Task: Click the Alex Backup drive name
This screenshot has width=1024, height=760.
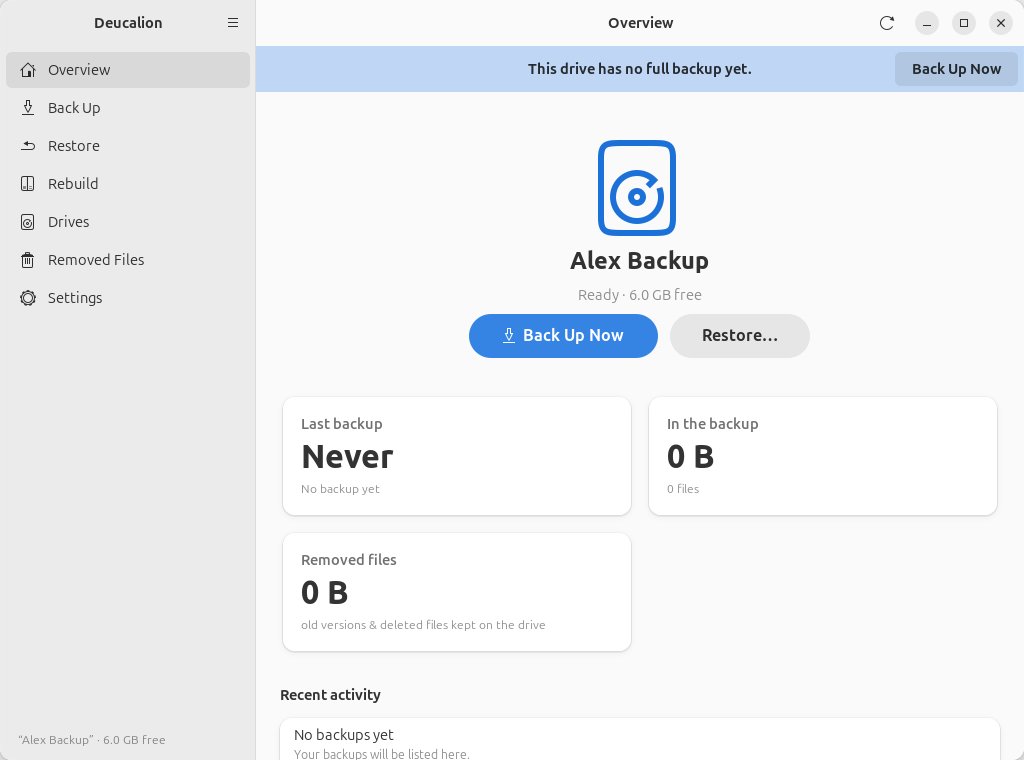Action: [x=639, y=261]
